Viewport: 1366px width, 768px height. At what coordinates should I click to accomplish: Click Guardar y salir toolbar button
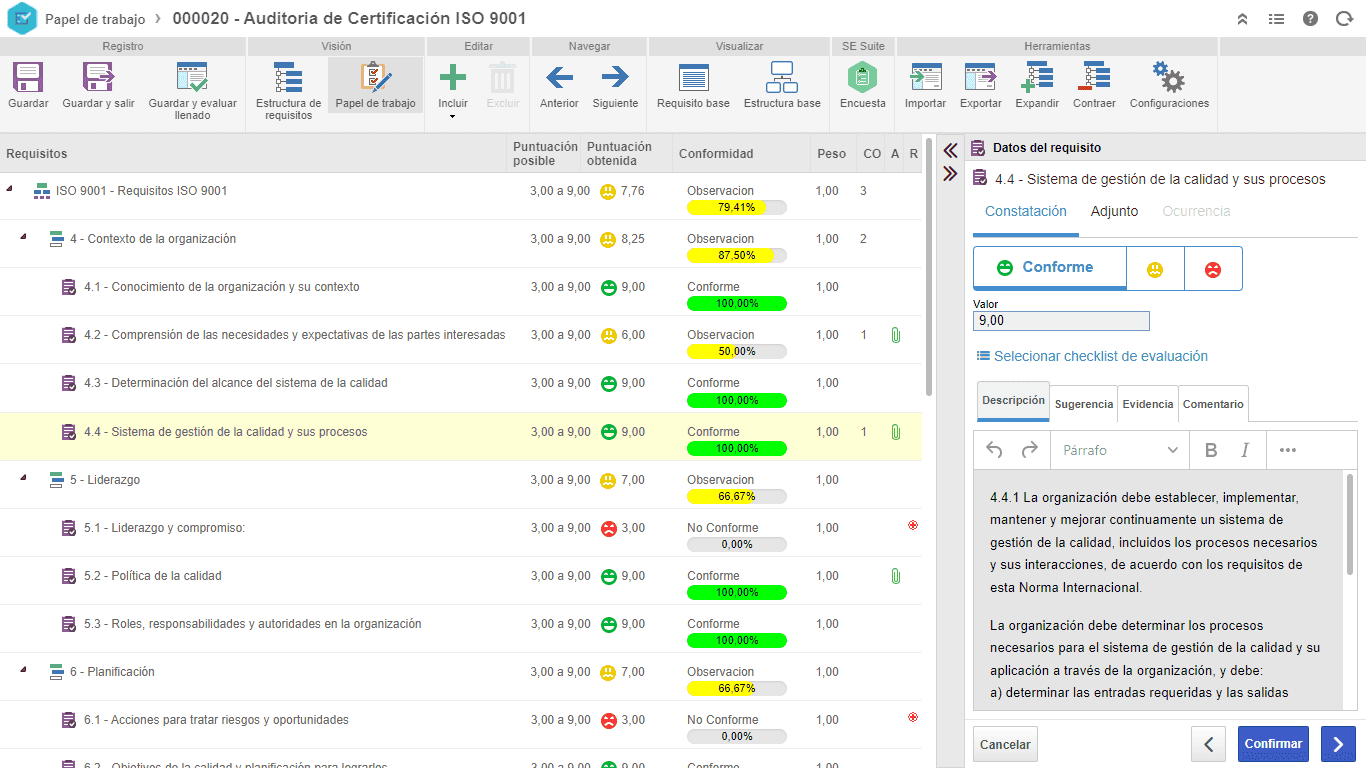click(98, 86)
